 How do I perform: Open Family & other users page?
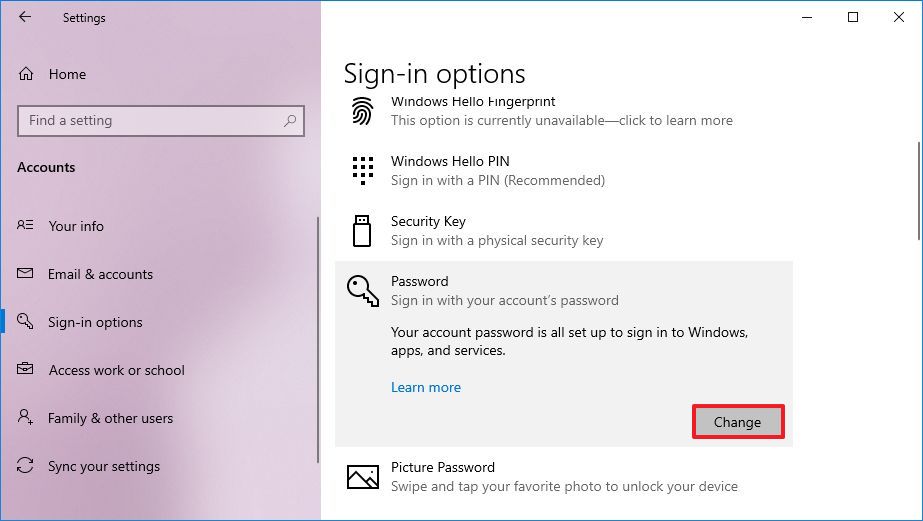pyautogui.click(x=110, y=418)
